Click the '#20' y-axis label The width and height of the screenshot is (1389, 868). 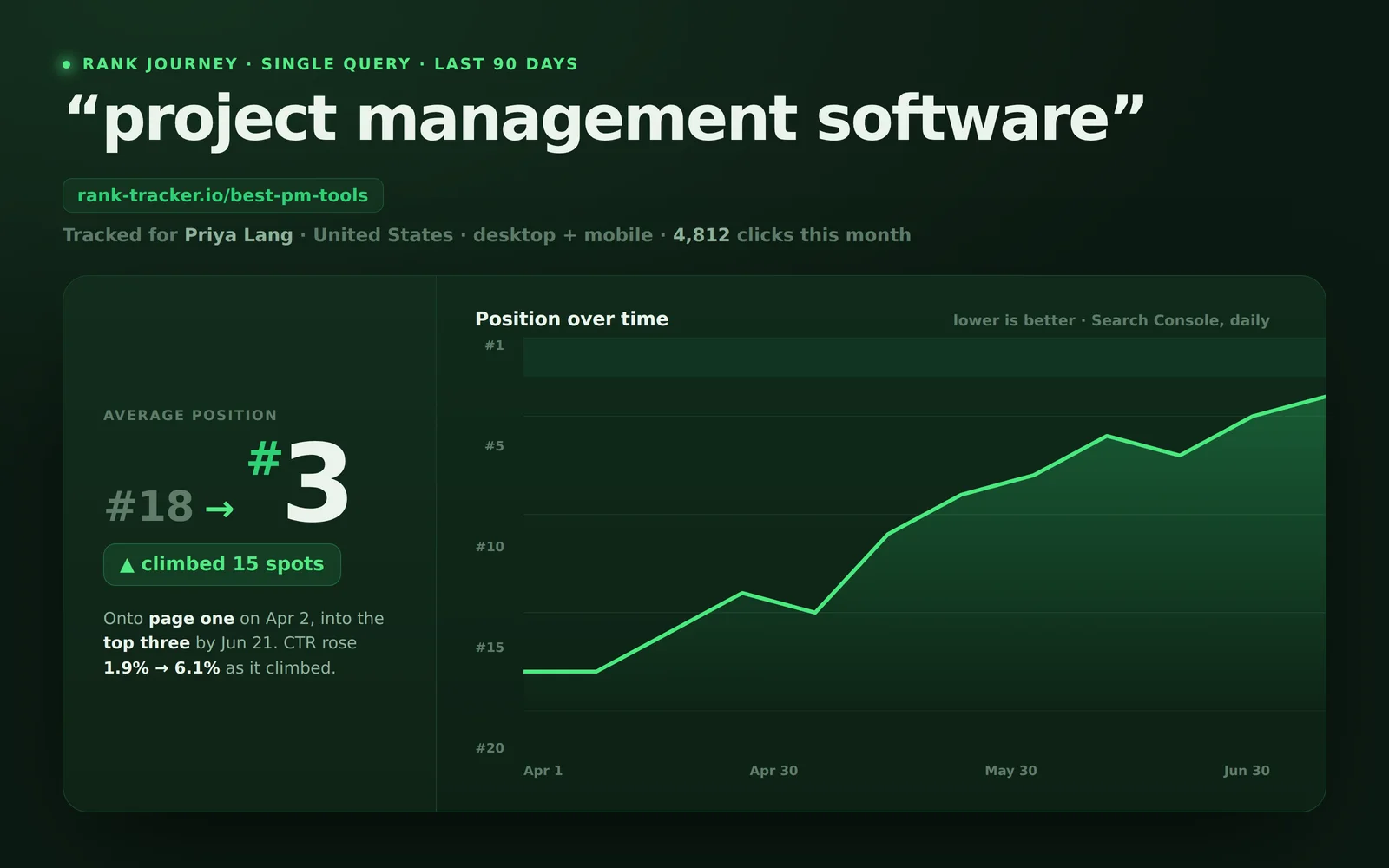(x=490, y=748)
